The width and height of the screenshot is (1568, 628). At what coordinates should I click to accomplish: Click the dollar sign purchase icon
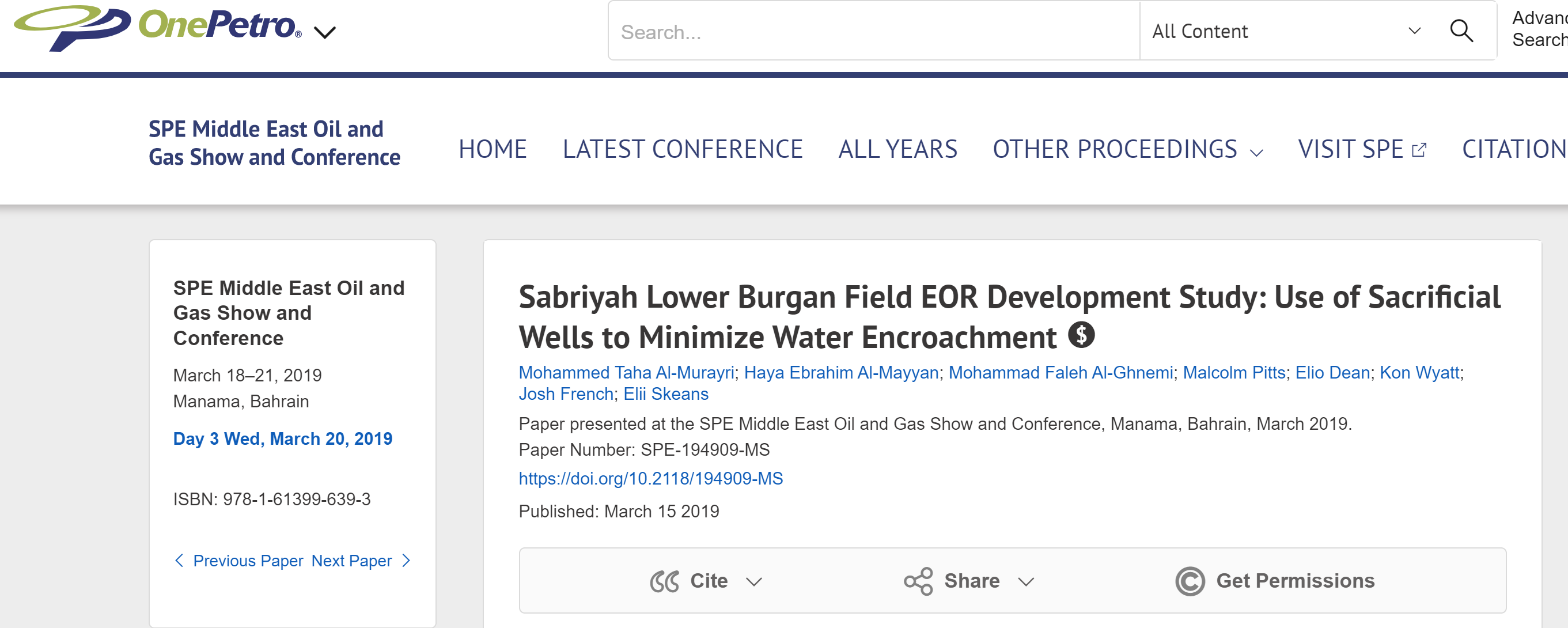pos(1082,335)
